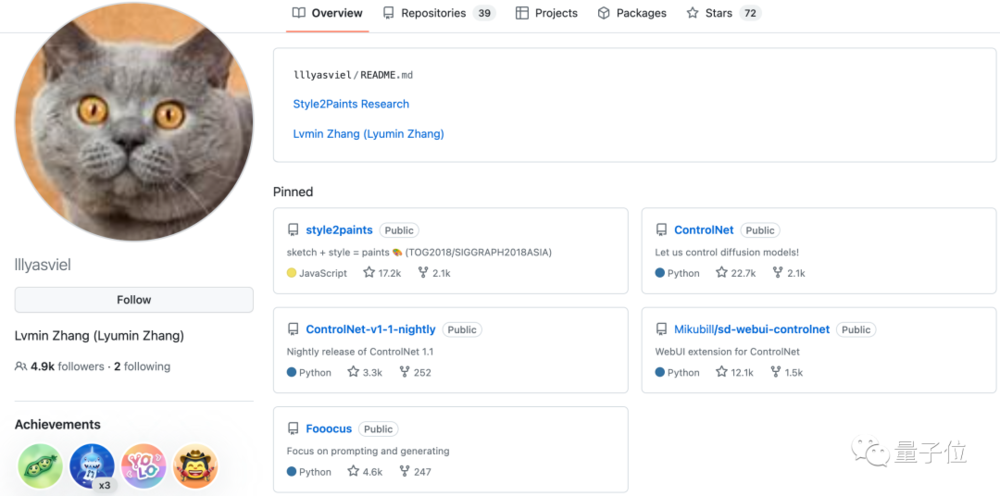Click the star icon on ControlNet repo

tap(721, 272)
